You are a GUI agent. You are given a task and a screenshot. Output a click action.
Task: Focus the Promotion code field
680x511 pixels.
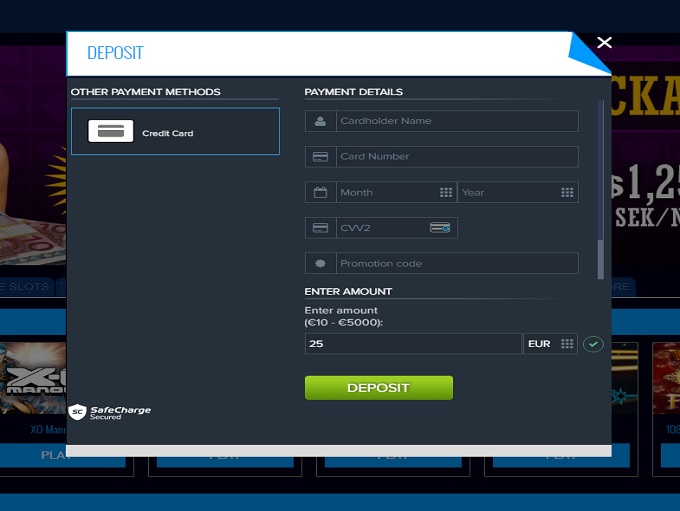[456, 264]
